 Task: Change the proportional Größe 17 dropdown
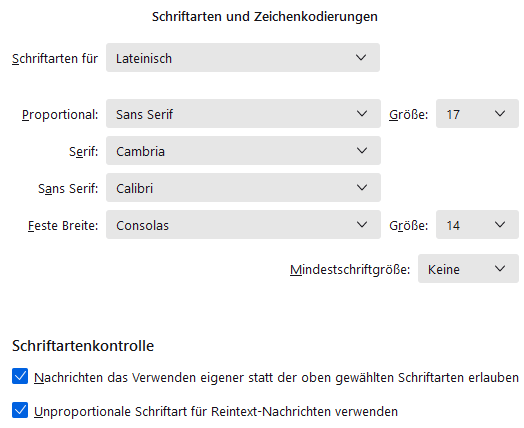coord(477,114)
